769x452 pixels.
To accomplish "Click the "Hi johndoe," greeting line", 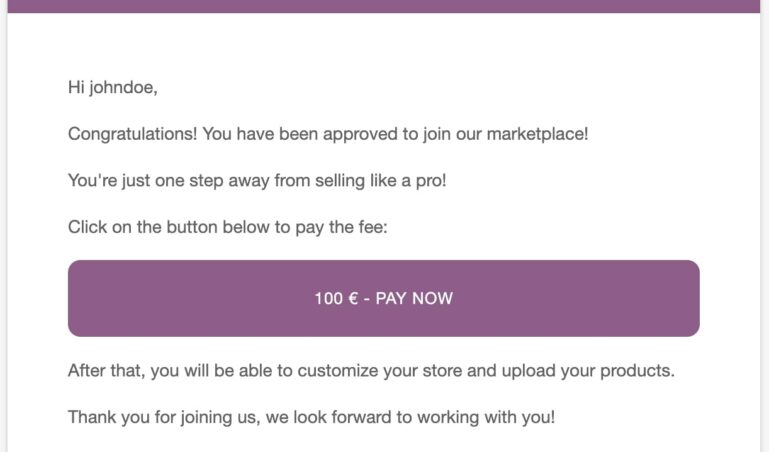I will (113, 87).
